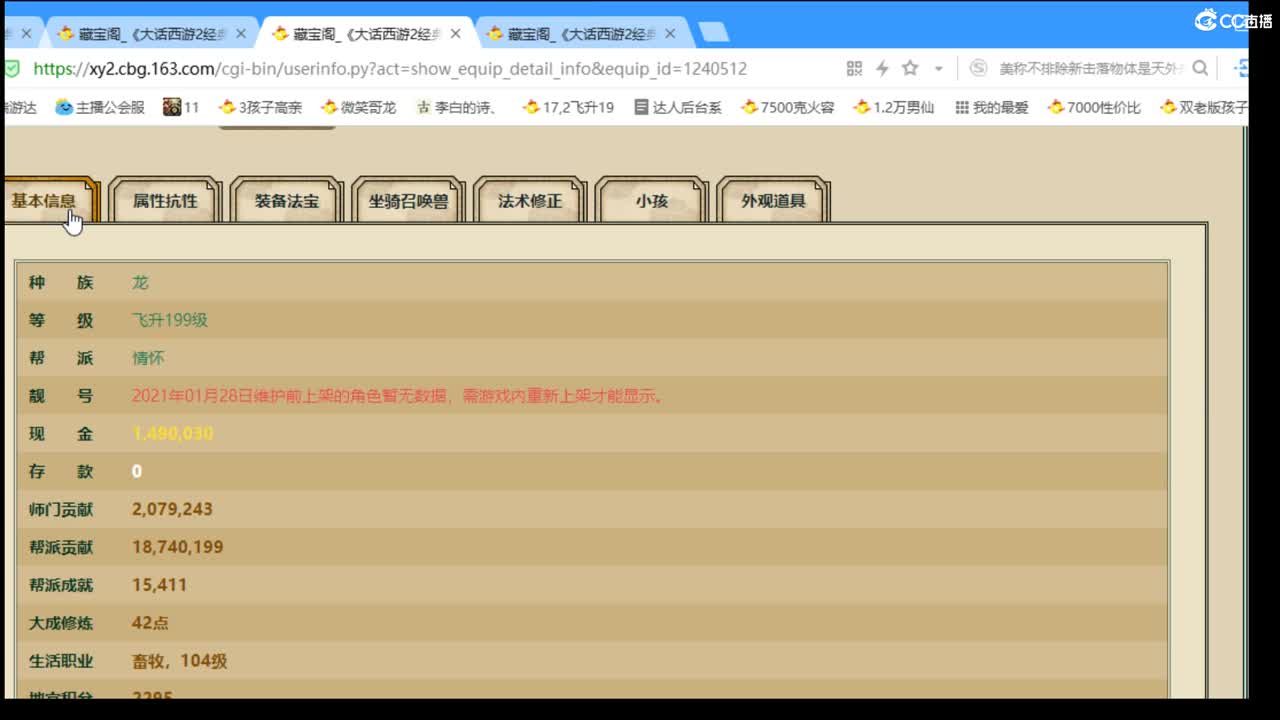The image size is (1280, 720).
Task: Switch to the 属性抗性 tab
Action: coord(165,201)
